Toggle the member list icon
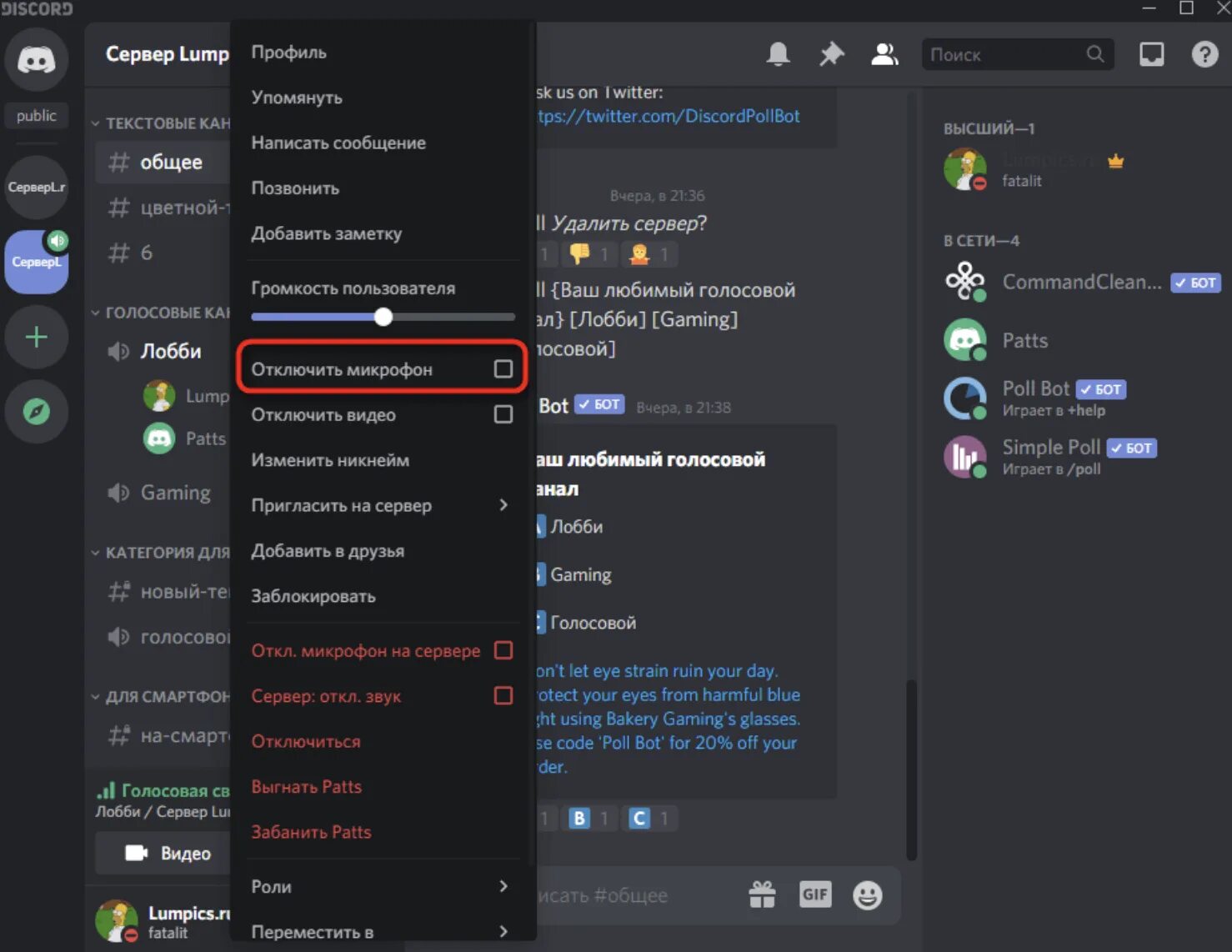The image size is (1232, 952). pyautogui.click(x=884, y=54)
